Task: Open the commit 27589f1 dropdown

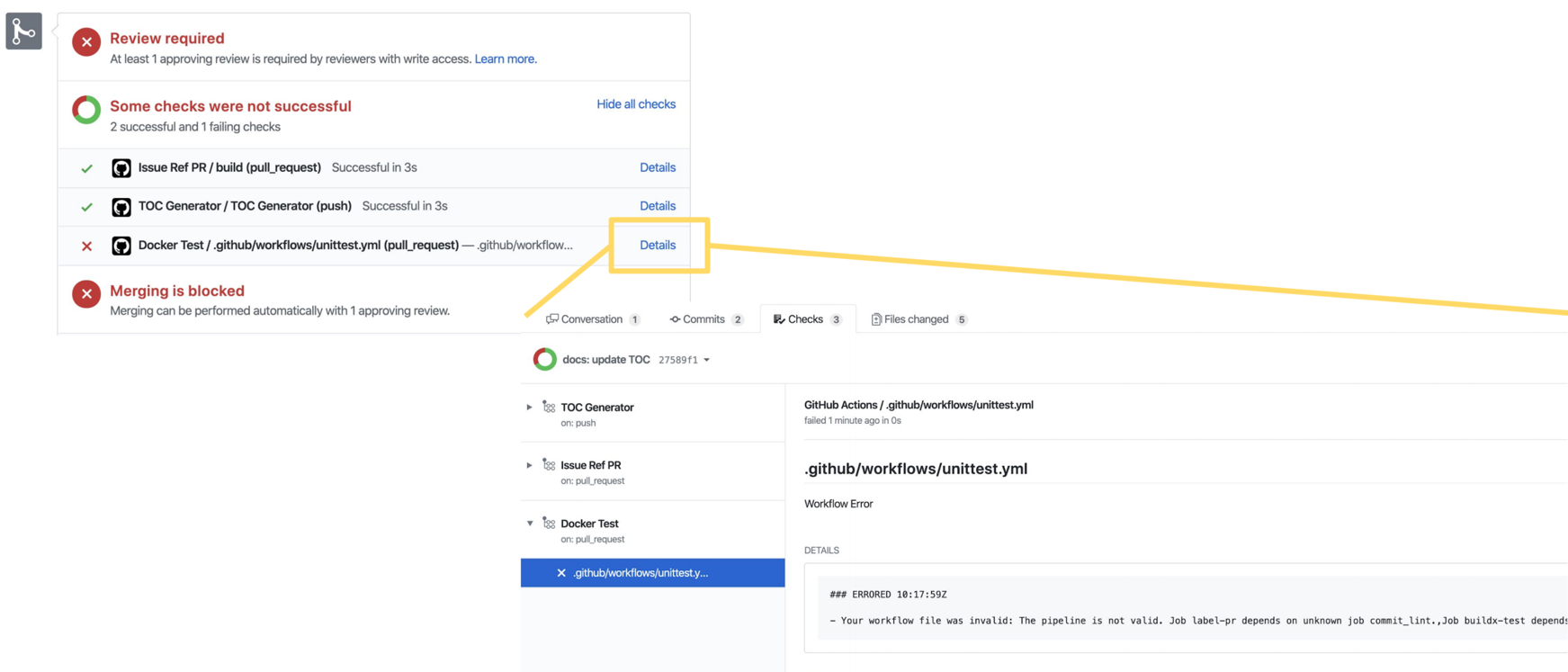Action: (684, 360)
